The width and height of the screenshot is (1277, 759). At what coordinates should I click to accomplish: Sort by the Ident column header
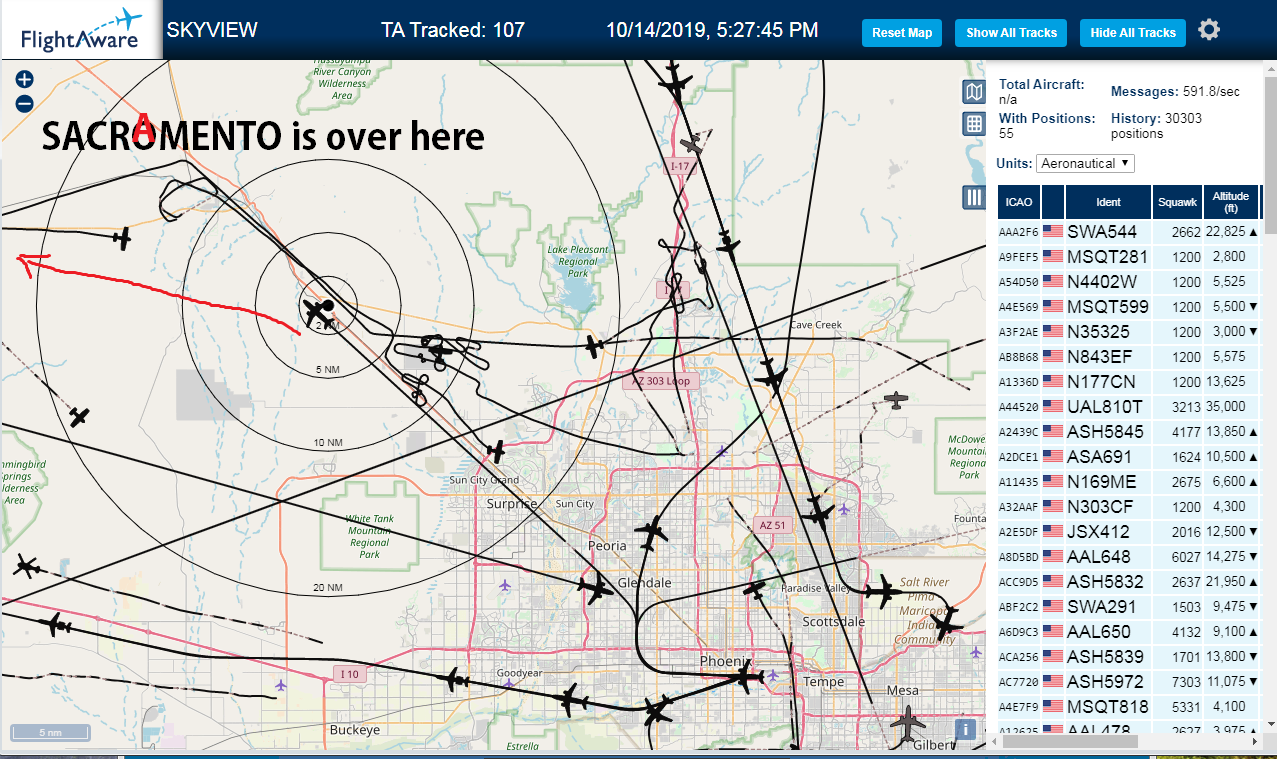(1108, 202)
